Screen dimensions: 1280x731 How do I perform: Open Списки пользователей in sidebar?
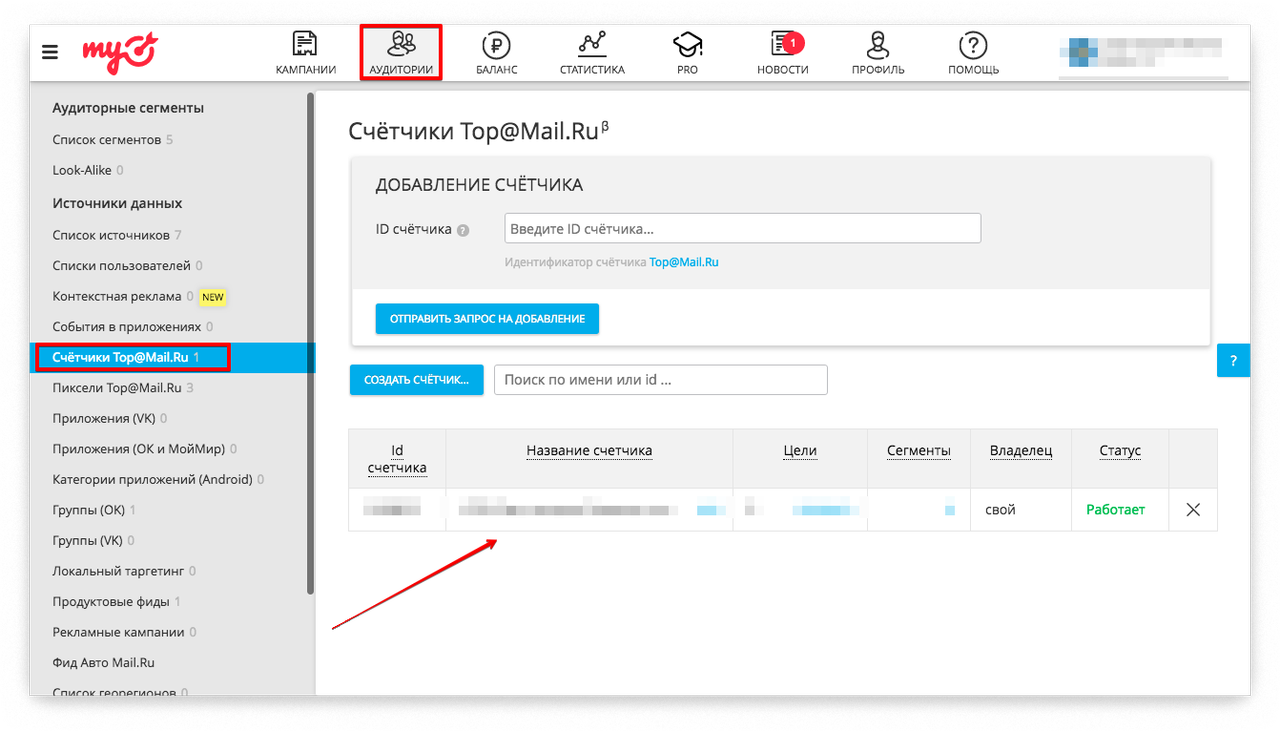[127, 266]
